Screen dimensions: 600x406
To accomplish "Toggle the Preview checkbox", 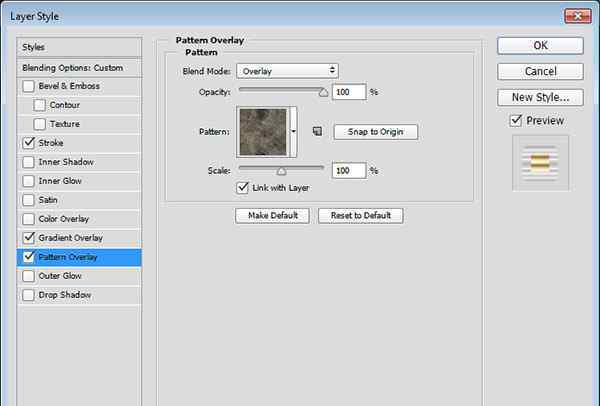I will coord(516,121).
